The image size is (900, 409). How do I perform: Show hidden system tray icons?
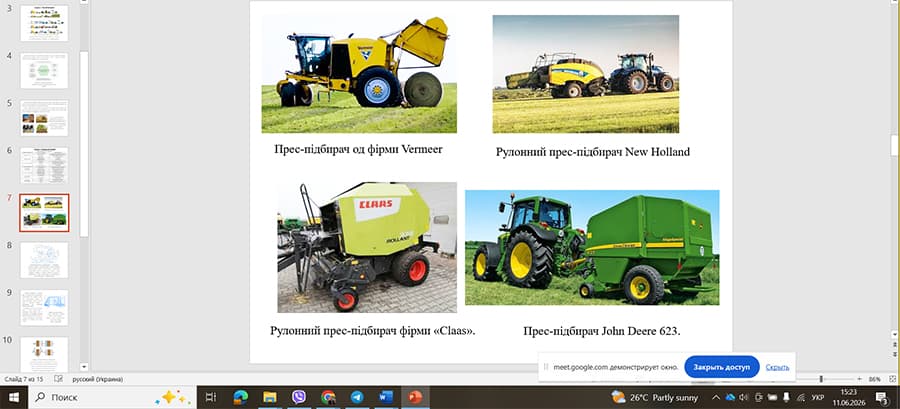pos(716,397)
